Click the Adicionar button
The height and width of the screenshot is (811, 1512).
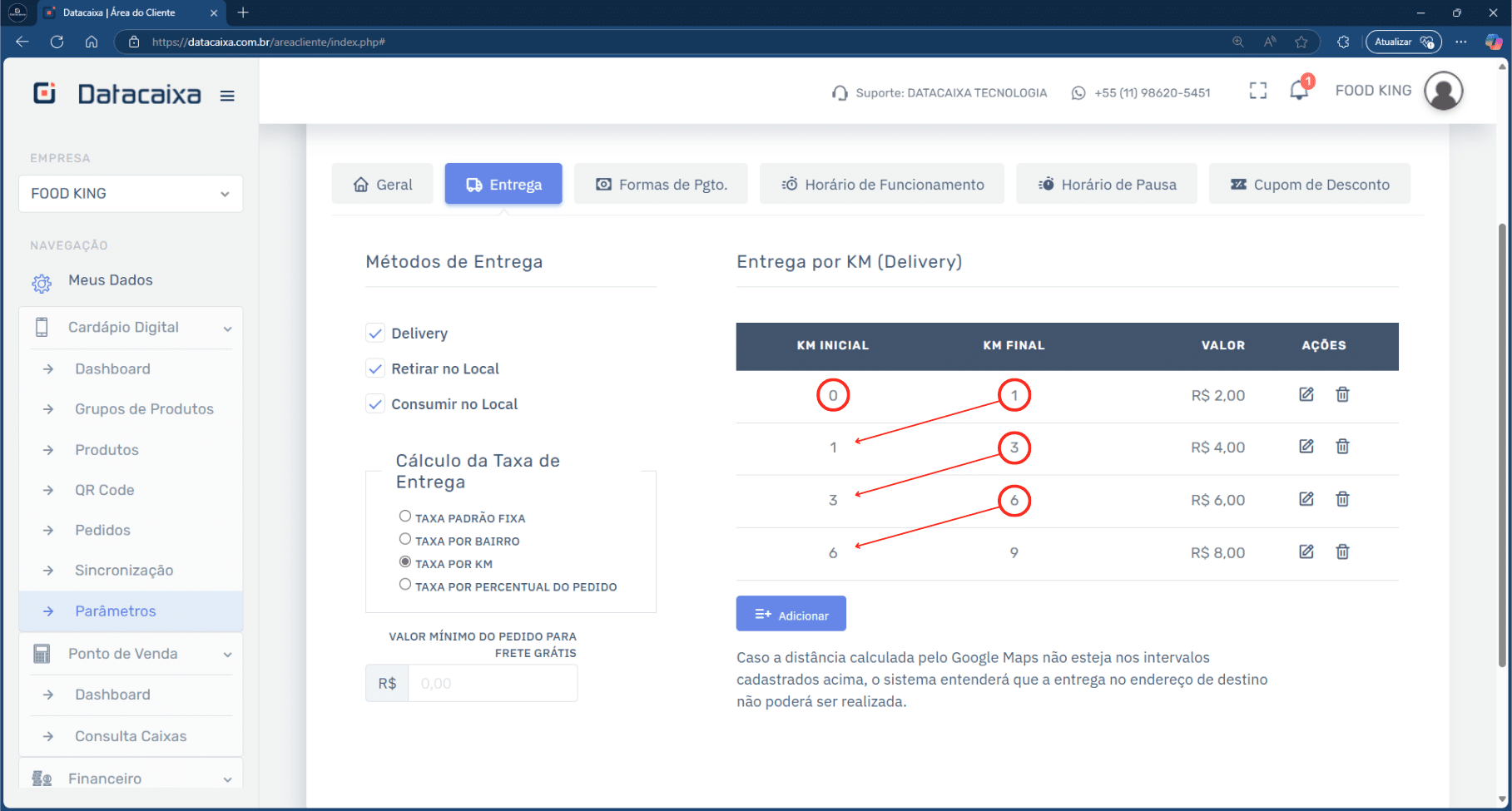[791, 615]
